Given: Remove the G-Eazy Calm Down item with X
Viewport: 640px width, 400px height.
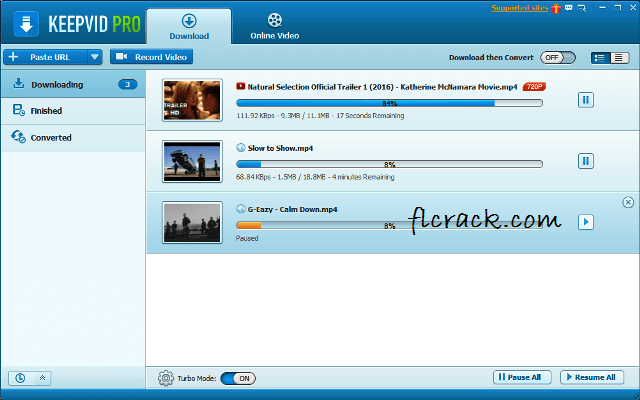Looking at the screenshot, I should coord(628,202).
